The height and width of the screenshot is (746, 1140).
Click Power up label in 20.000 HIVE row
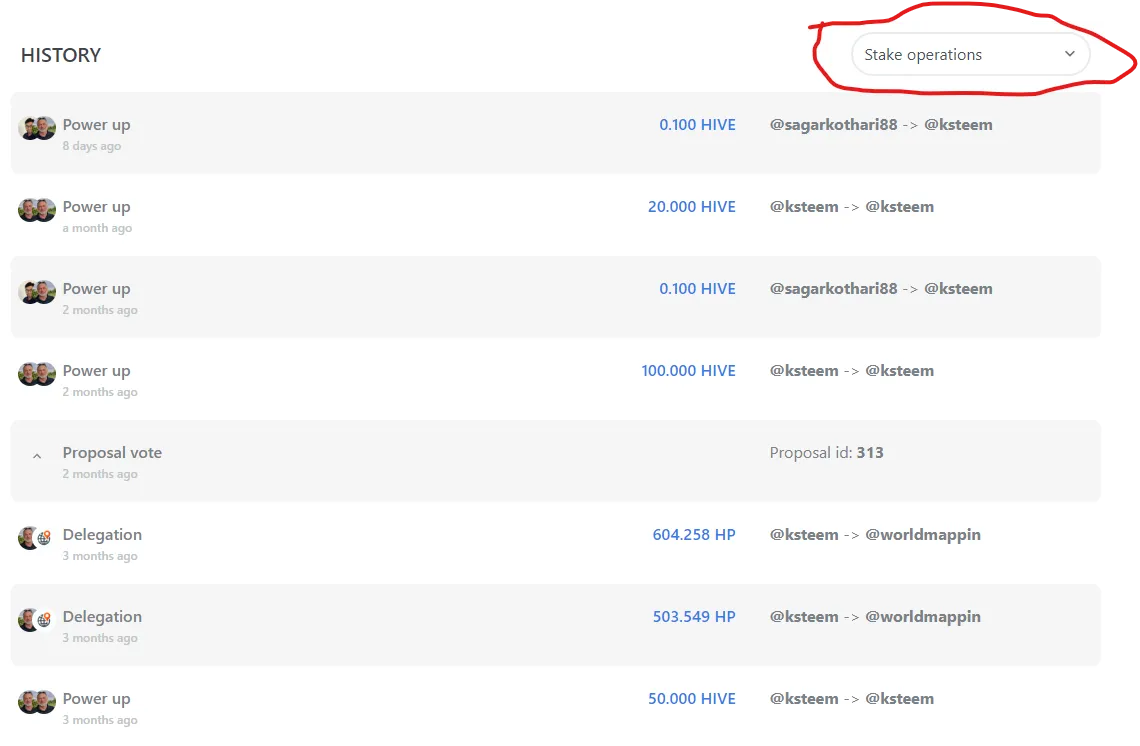97,207
